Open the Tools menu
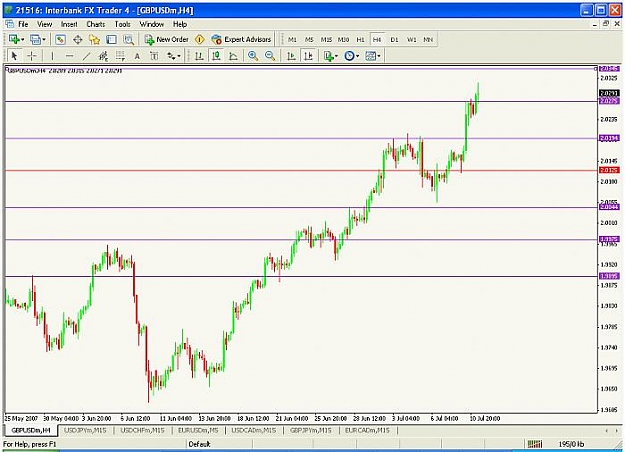 (122, 24)
